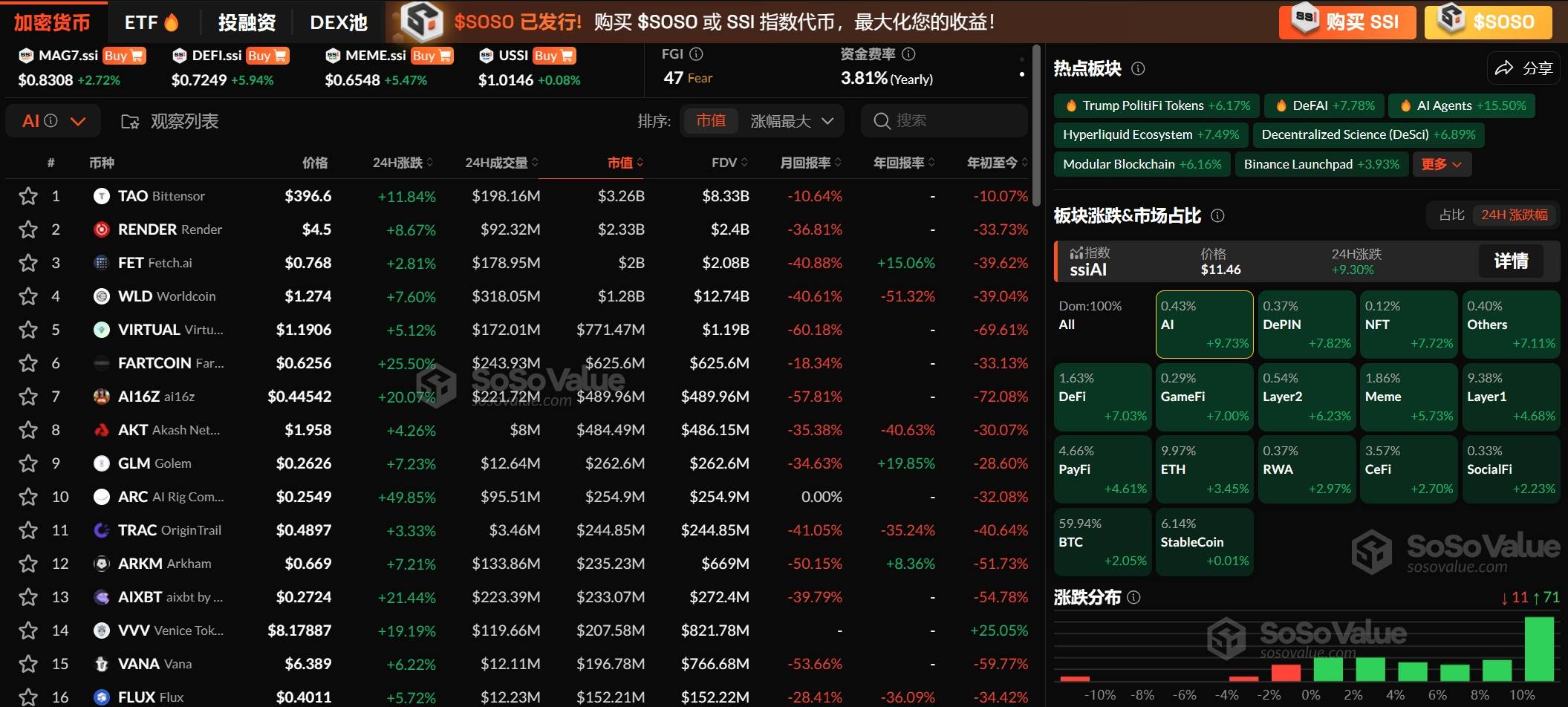
Task: Switch to ETF tab
Action: click(152, 22)
